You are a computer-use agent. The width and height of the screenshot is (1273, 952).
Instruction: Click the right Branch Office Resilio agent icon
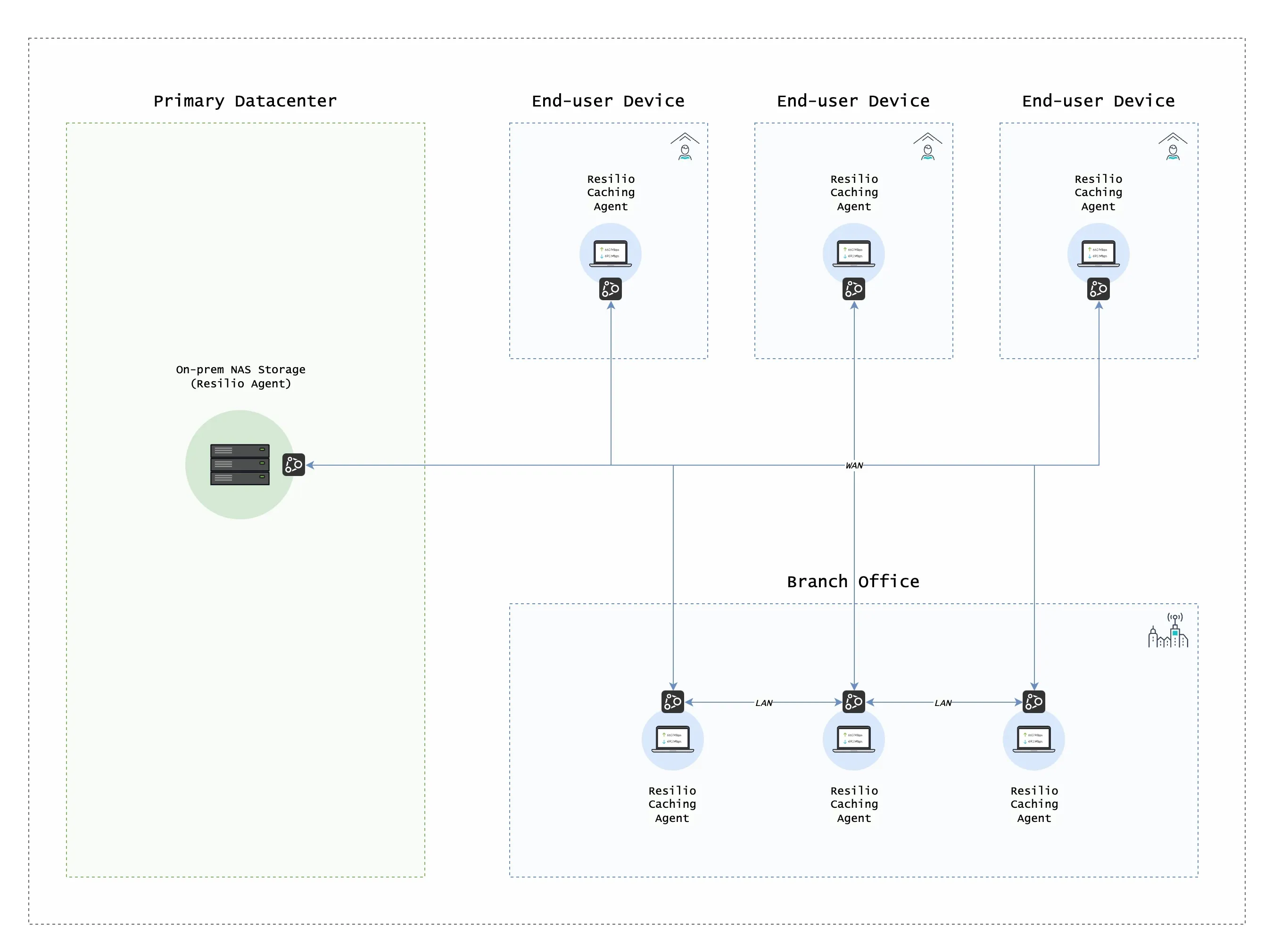click(x=1033, y=701)
